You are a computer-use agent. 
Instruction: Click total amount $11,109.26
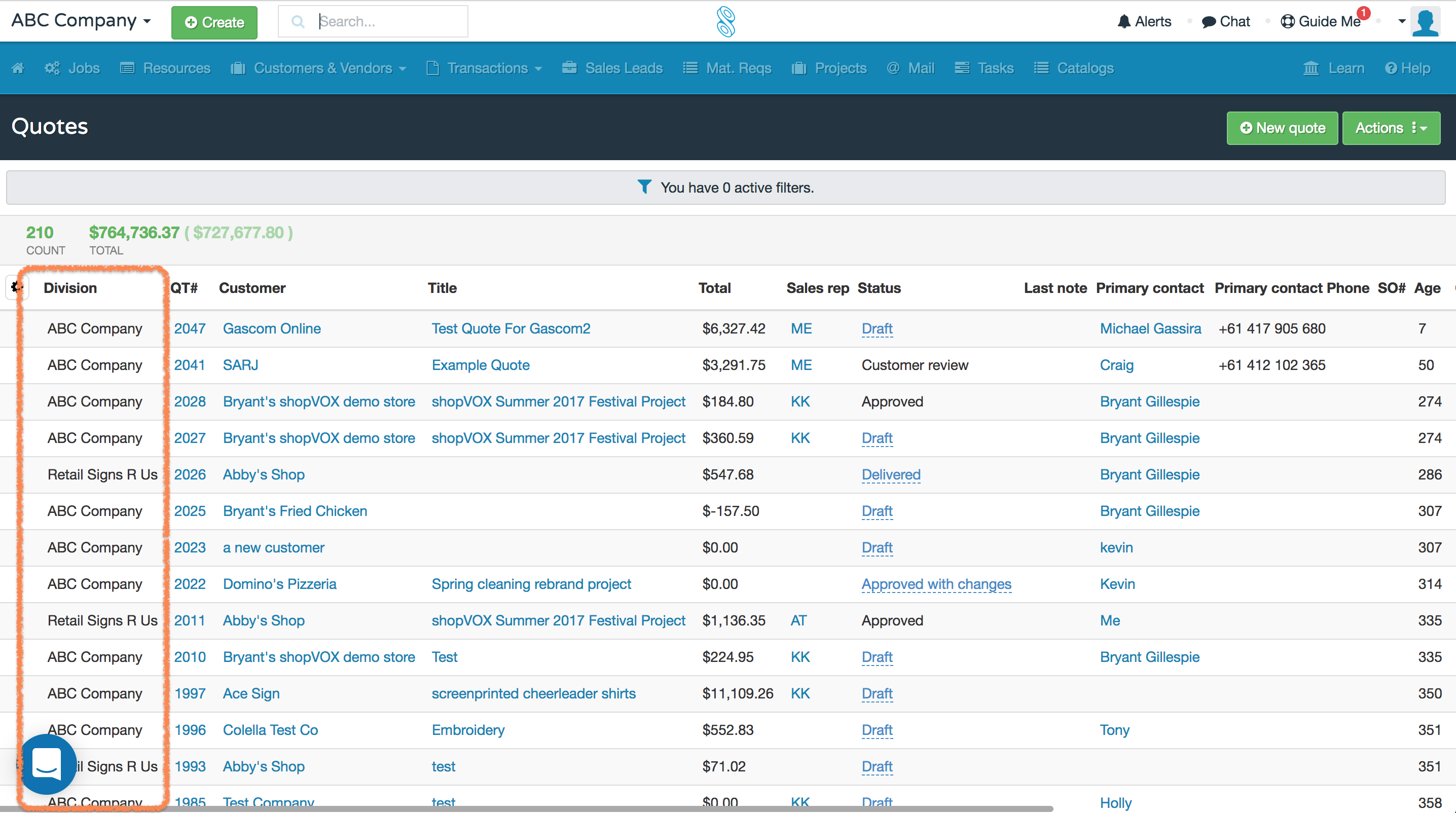tap(738, 693)
